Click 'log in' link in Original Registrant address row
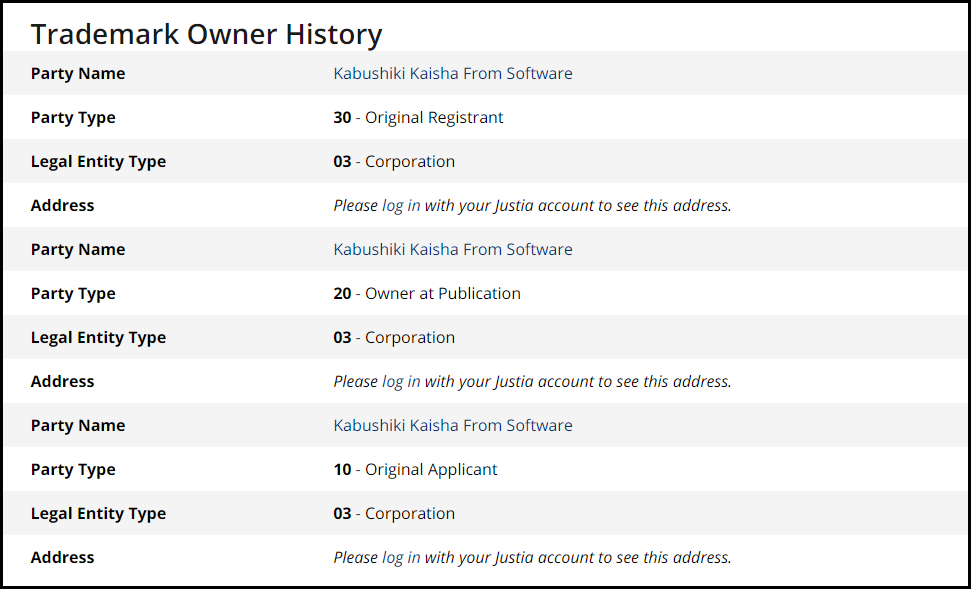The image size is (971, 589). 401,205
